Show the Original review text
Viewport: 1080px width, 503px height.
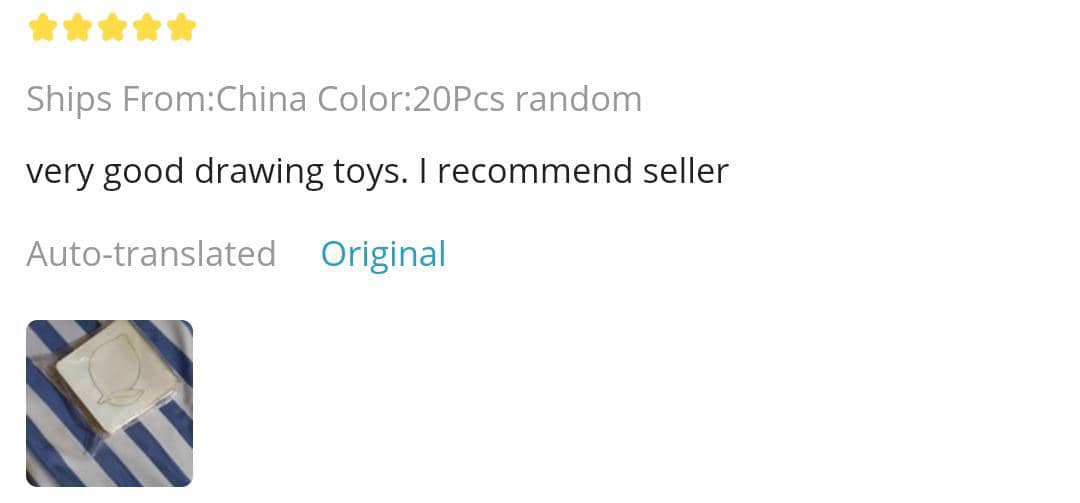[383, 254]
